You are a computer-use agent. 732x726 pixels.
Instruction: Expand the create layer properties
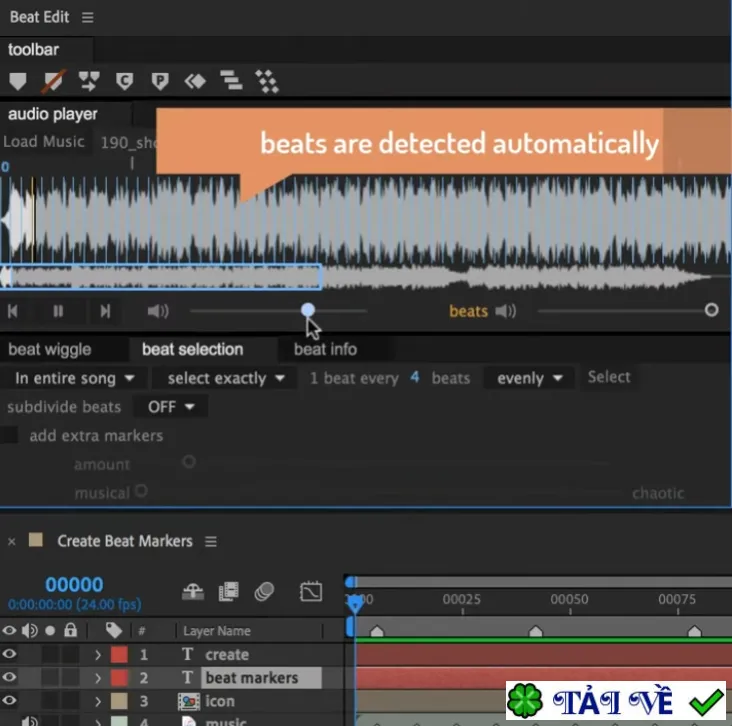tap(98, 655)
